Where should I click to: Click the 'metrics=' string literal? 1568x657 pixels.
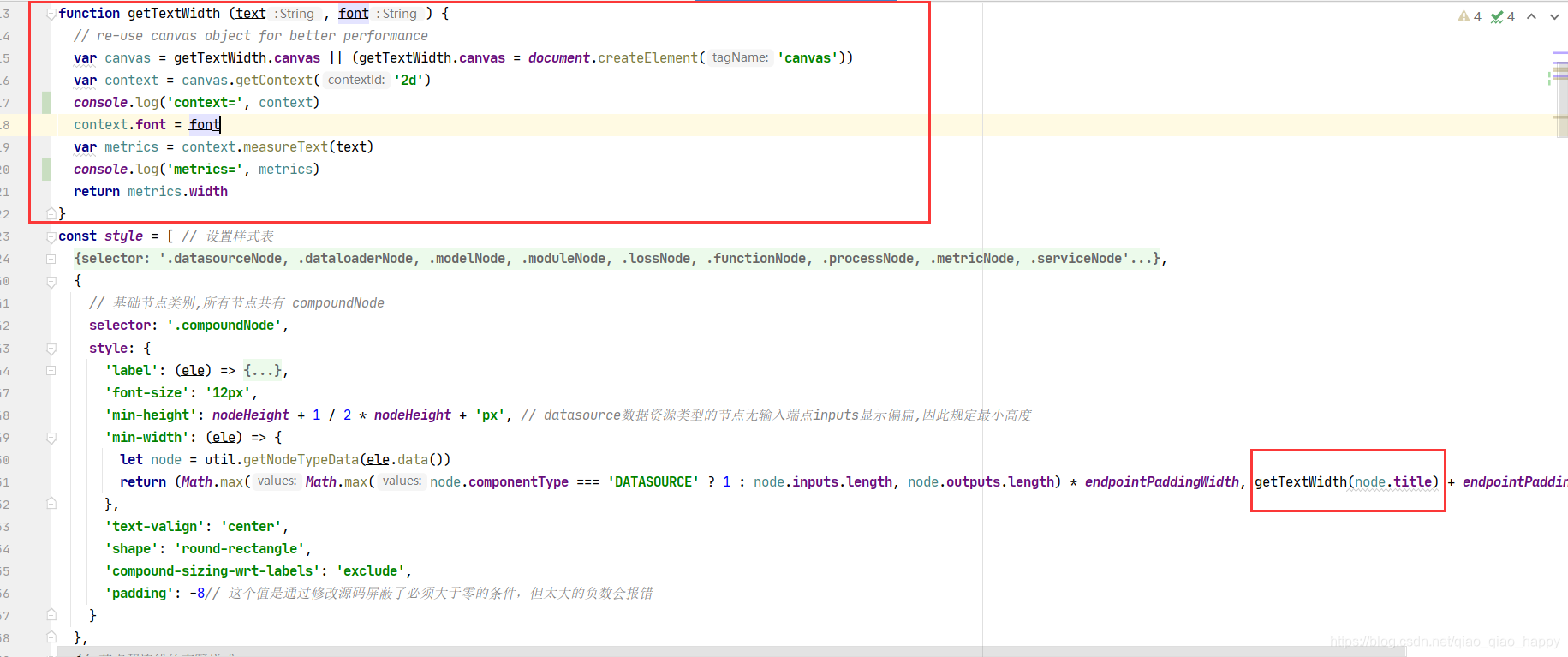tap(205, 170)
